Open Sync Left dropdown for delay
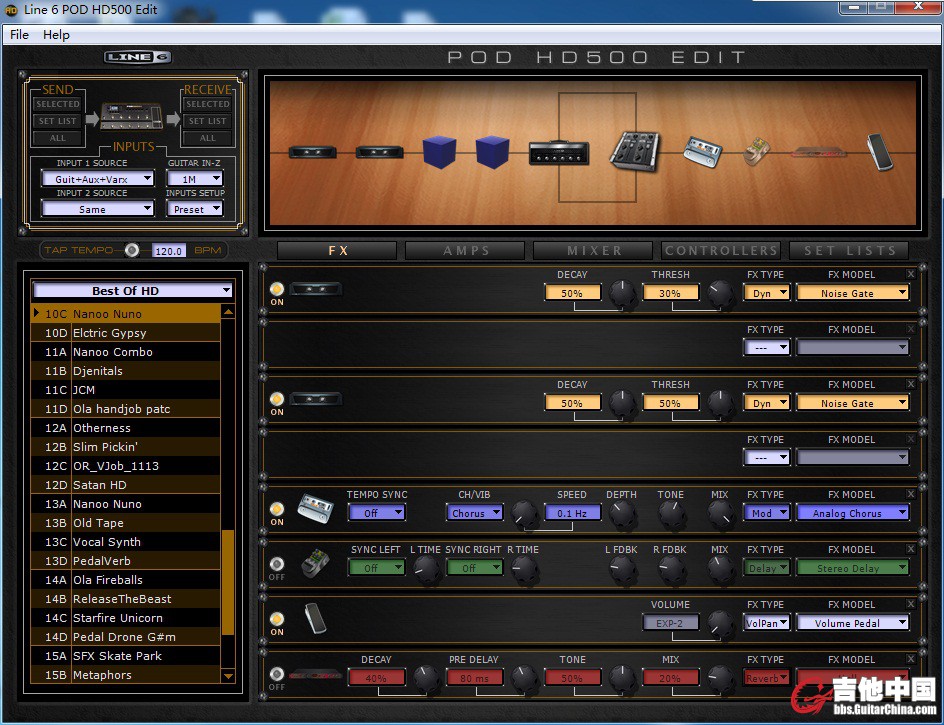Image resolution: width=944 pixels, height=725 pixels. [x=377, y=568]
